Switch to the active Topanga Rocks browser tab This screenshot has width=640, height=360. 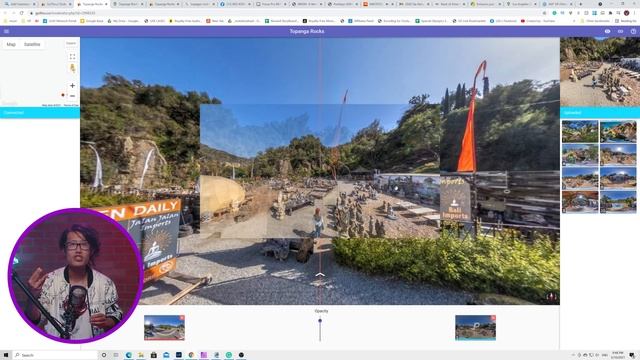point(92,4)
